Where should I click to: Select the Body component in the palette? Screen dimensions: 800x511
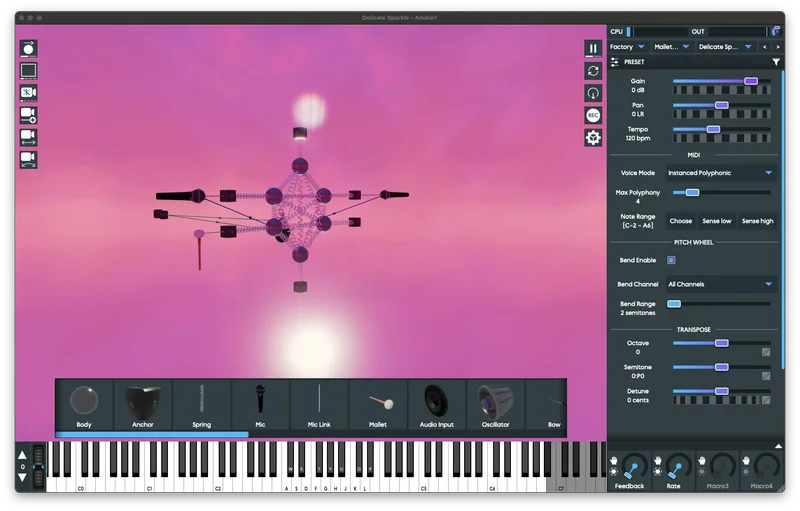click(84, 406)
